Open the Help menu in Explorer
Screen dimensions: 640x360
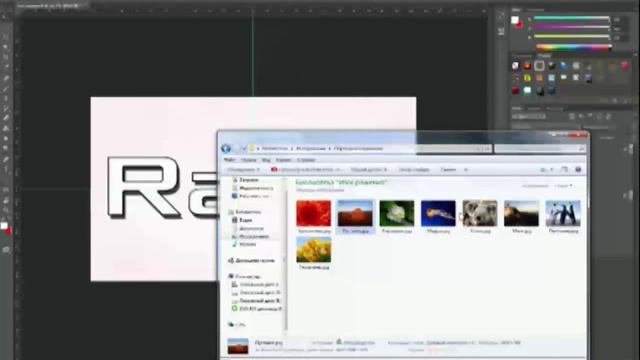pos(306,160)
